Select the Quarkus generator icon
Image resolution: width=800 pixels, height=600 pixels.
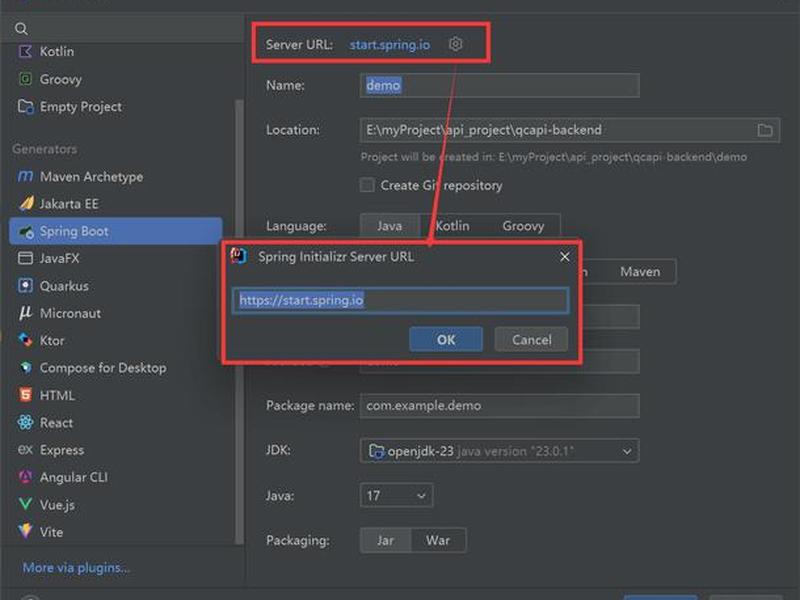(x=25, y=285)
